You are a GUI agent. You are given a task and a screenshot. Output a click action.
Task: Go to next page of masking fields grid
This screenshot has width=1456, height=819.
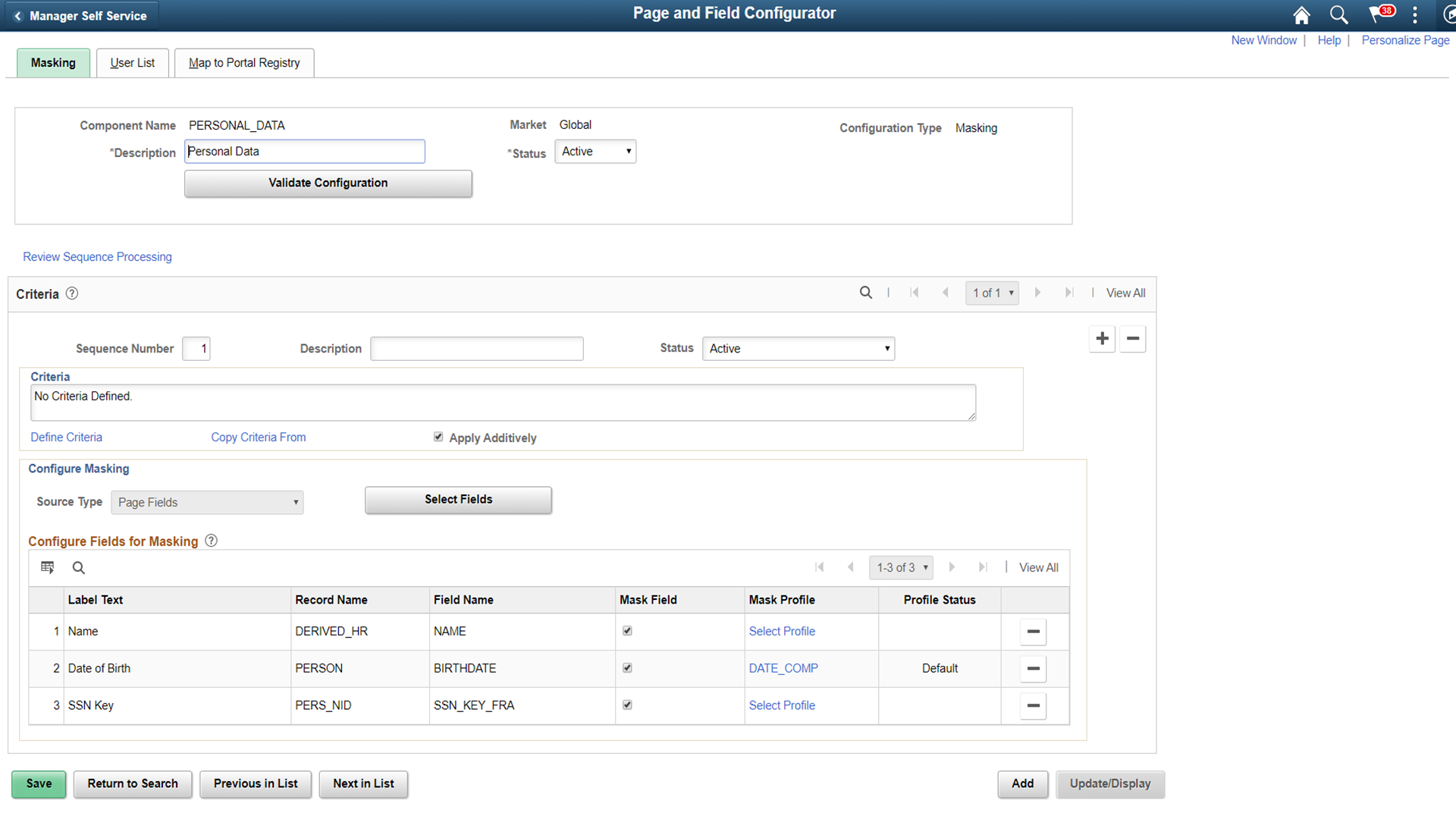tap(952, 567)
